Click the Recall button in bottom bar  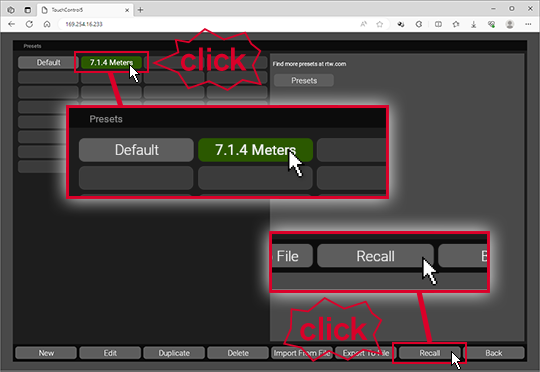tap(429, 353)
